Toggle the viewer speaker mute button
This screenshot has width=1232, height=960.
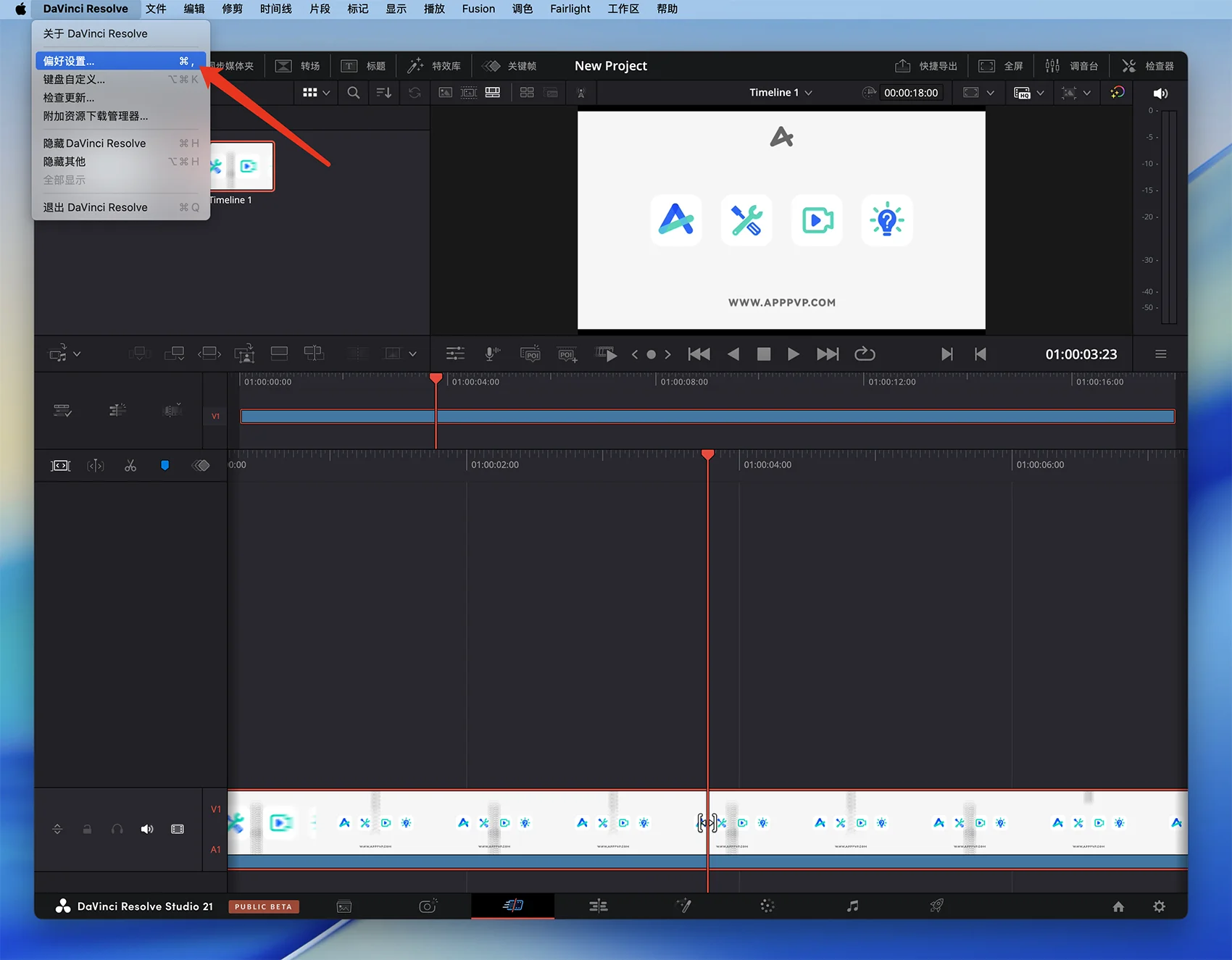pos(1160,93)
